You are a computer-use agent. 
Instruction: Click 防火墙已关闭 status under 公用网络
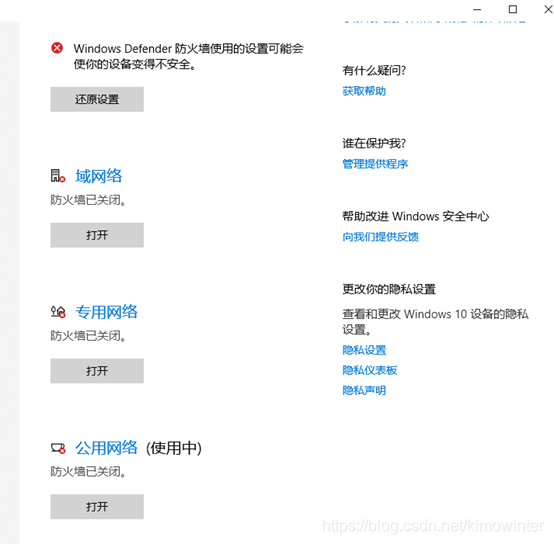pyautogui.click(x=88, y=472)
